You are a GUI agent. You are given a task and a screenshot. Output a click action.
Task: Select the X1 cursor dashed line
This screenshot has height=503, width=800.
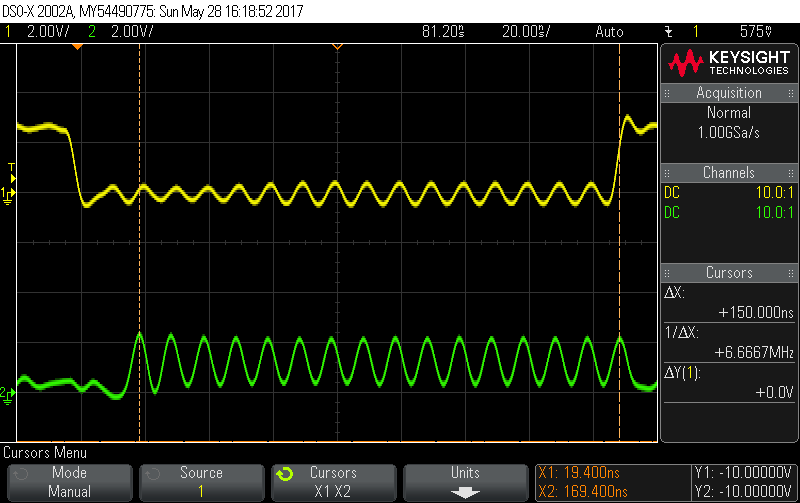(x=139, y=242)
